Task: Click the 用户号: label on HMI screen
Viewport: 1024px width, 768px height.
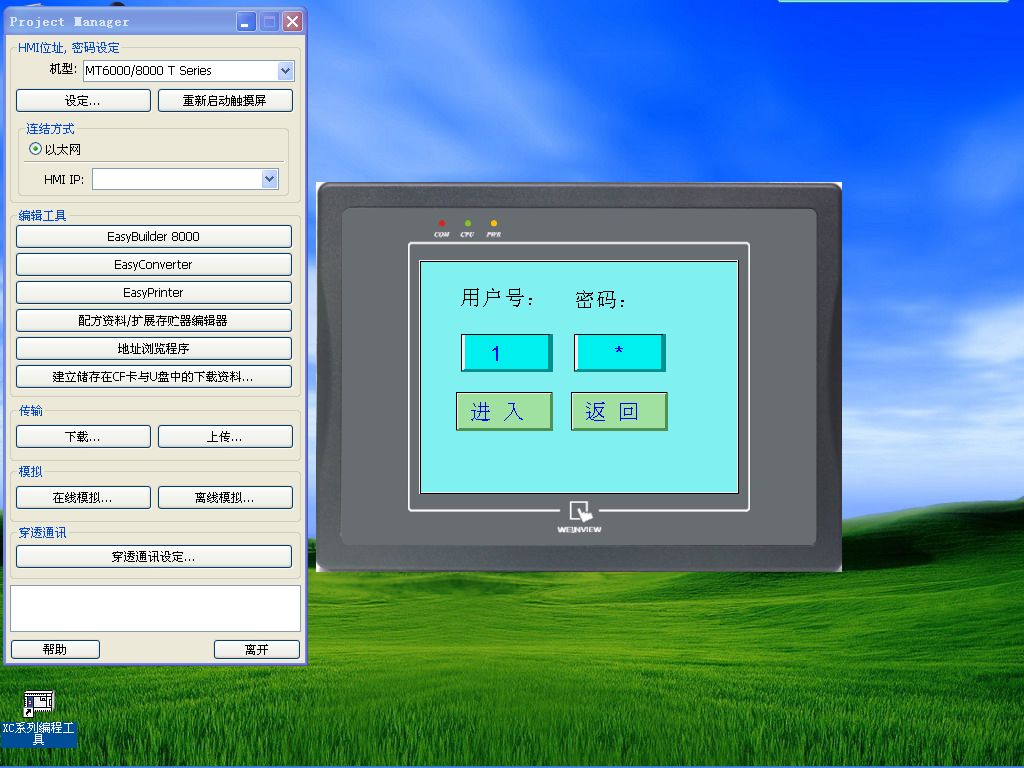Action: click(x=498, y=298)
